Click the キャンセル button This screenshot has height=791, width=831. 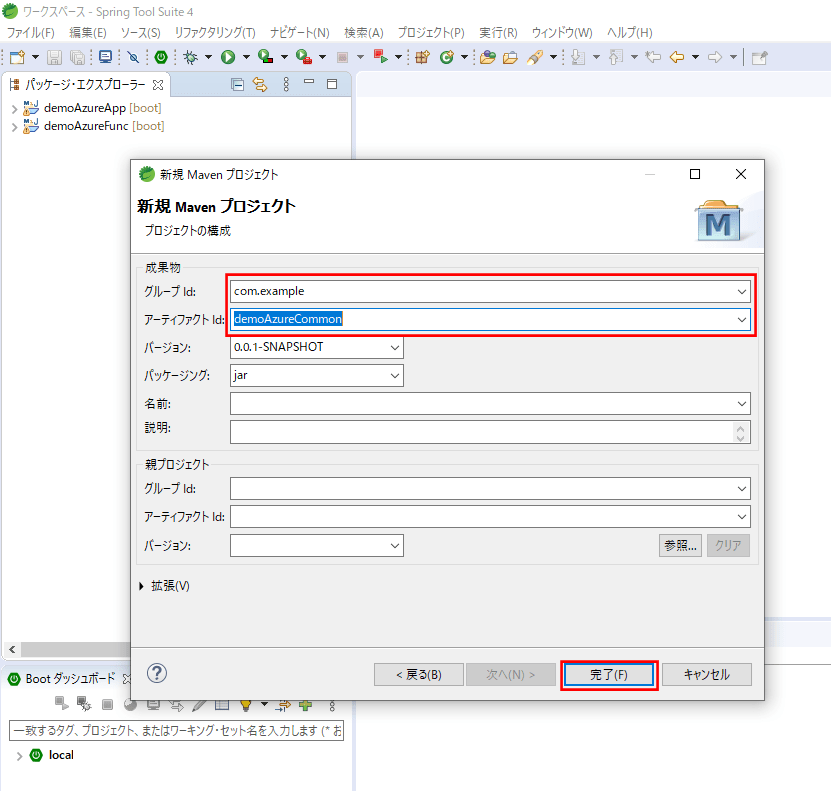coord(706,675)
